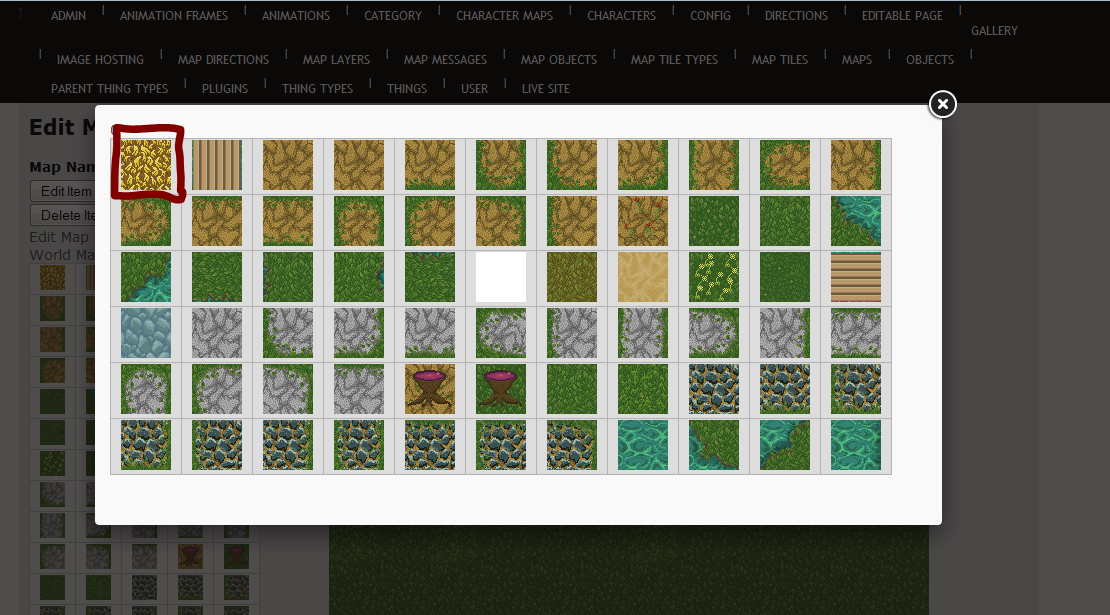Select the golden yellow straw tile
The width and height of the screenshot is (1110, 615).
point(146,165)
